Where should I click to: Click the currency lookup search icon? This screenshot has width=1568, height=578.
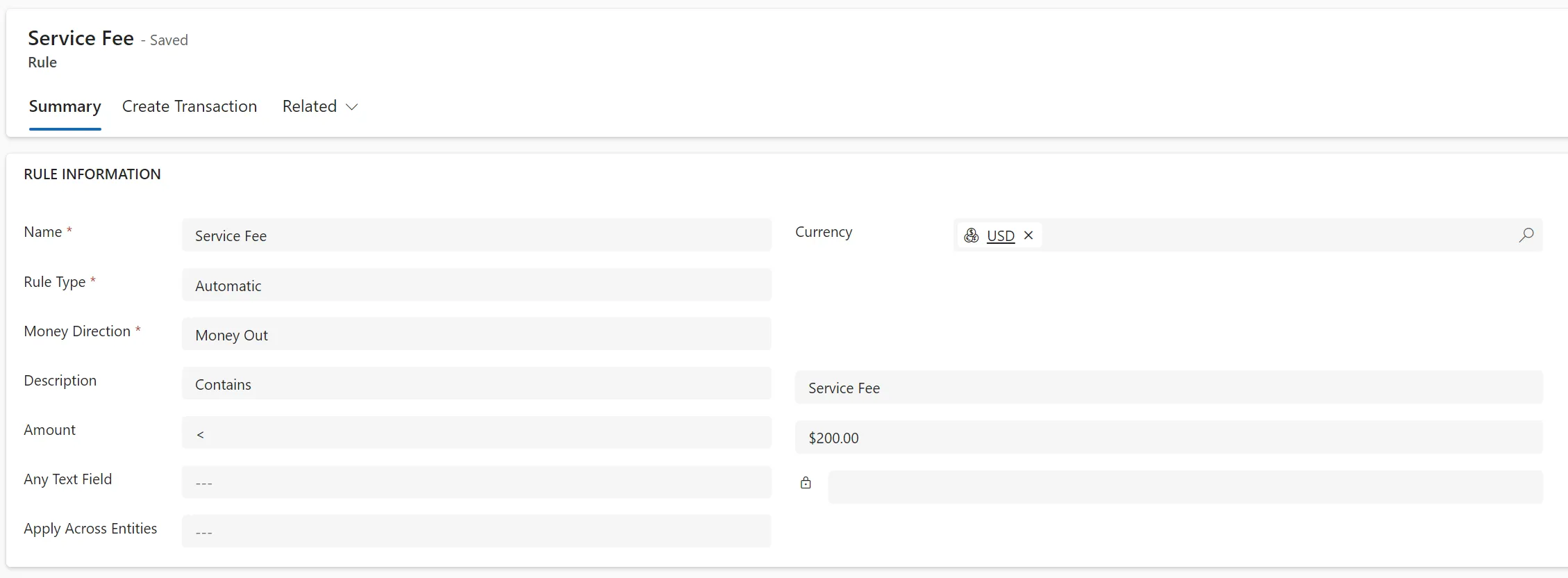tap(1526, 236)
